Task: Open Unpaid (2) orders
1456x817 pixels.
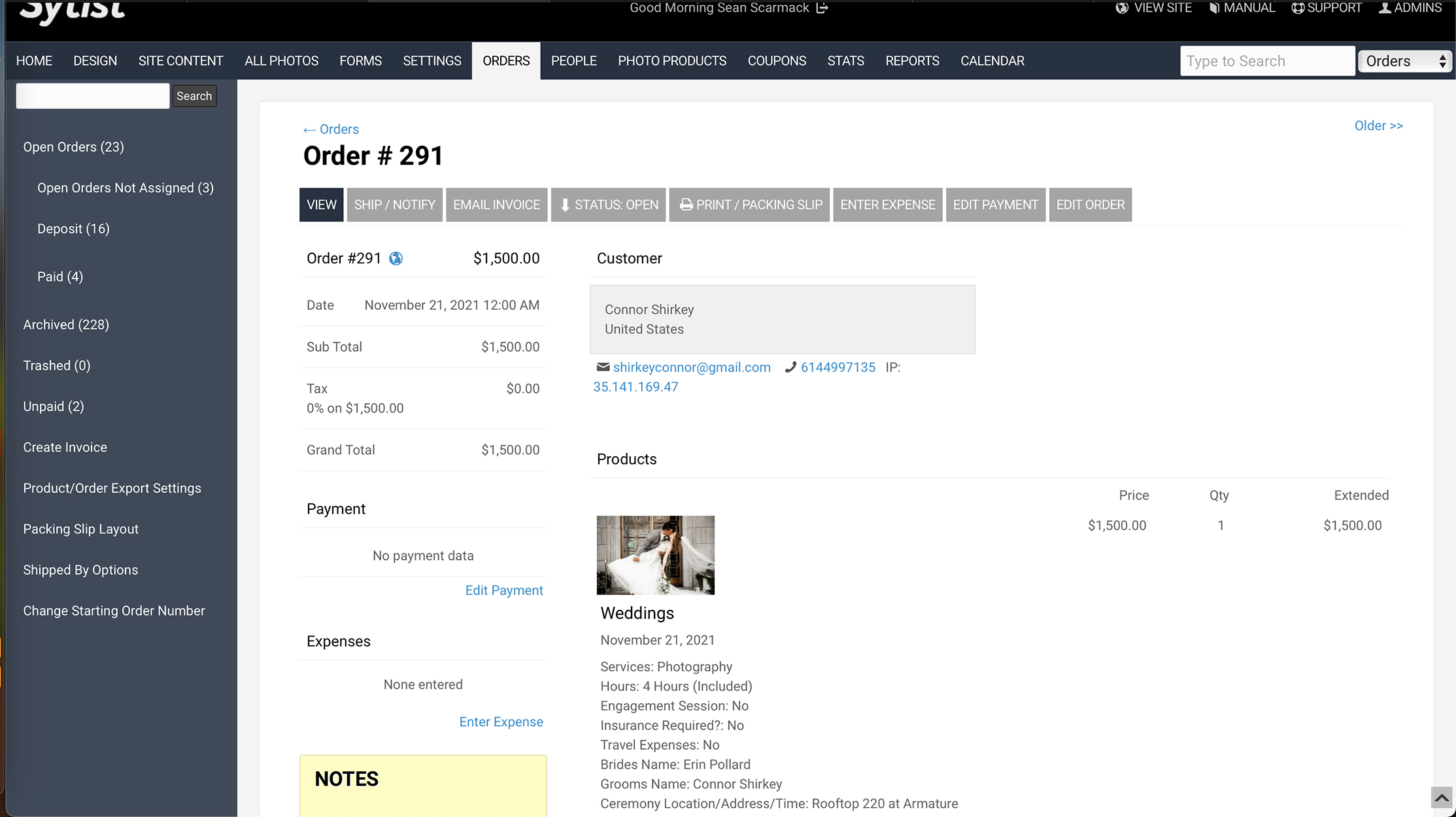Action: tap(54, 407)
